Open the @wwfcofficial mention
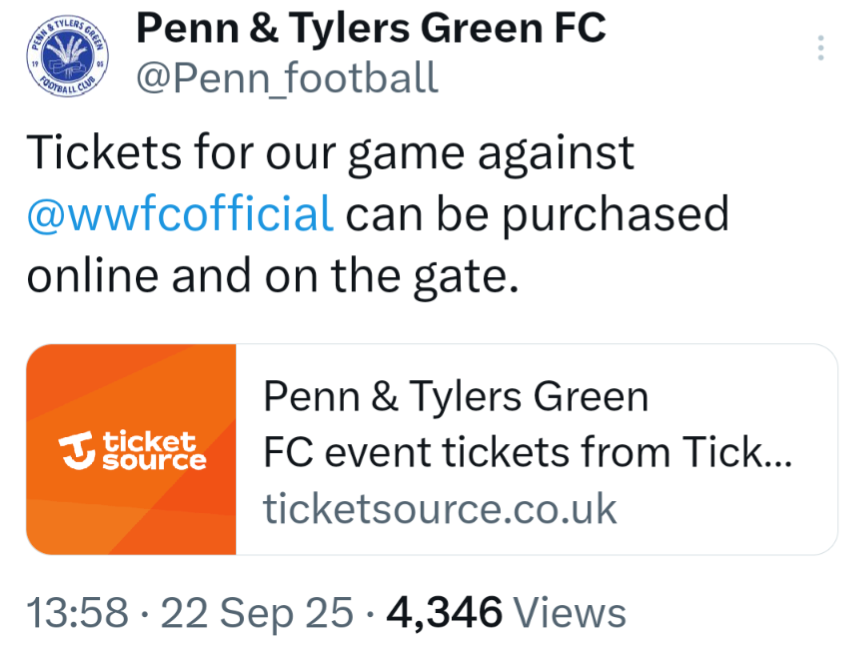Image resolution: width=853 pixels, height=647 pixels. tap(180, 214)
